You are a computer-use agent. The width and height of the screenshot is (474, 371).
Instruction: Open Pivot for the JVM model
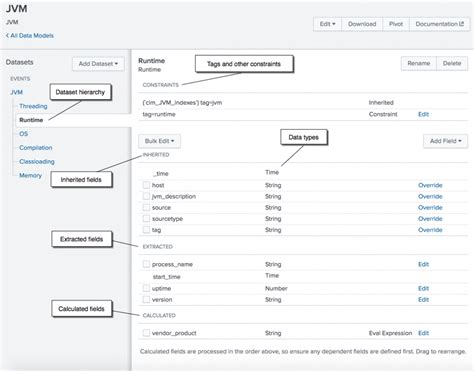(x=396, y=24)
